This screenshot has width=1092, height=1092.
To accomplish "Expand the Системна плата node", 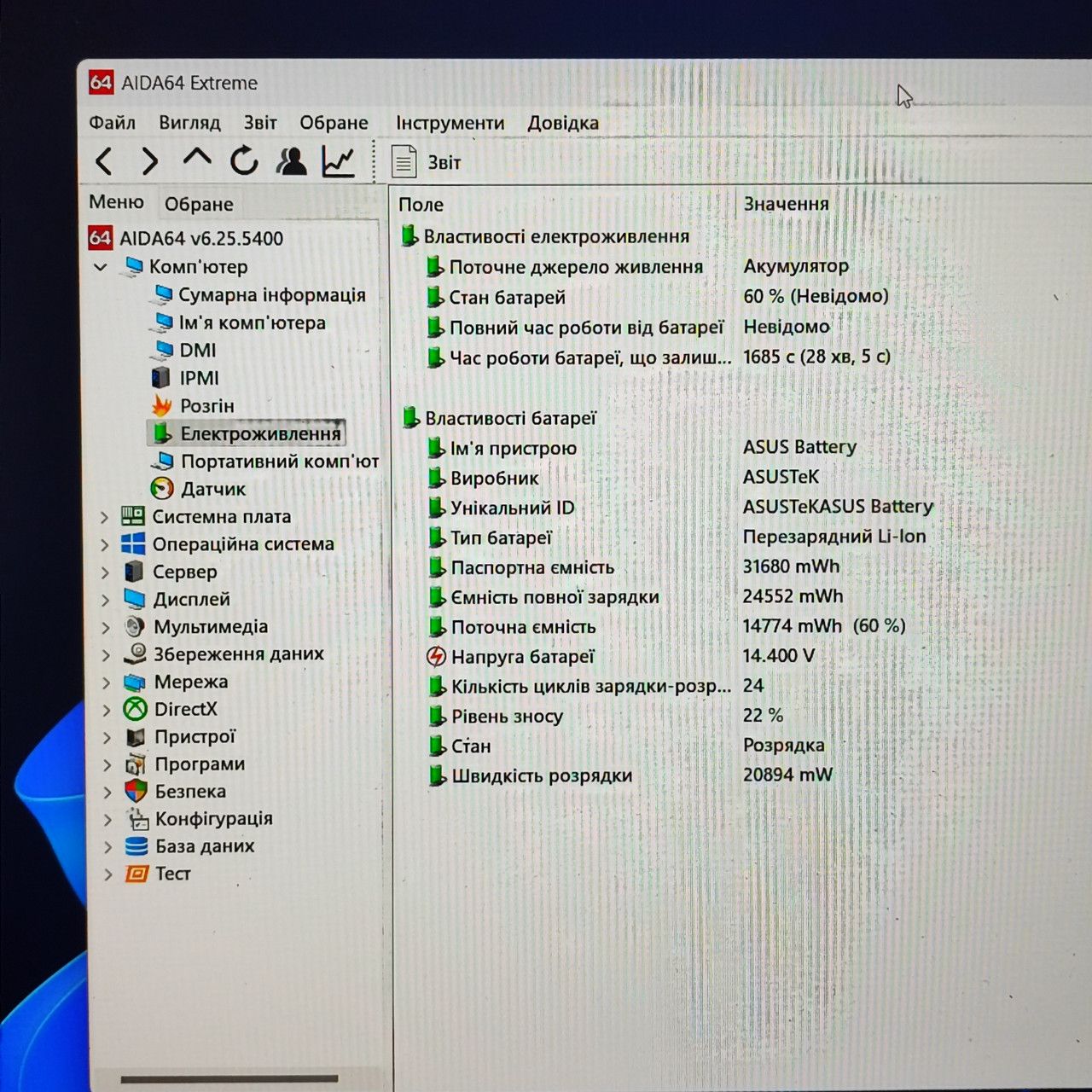I will pos(105,517).
